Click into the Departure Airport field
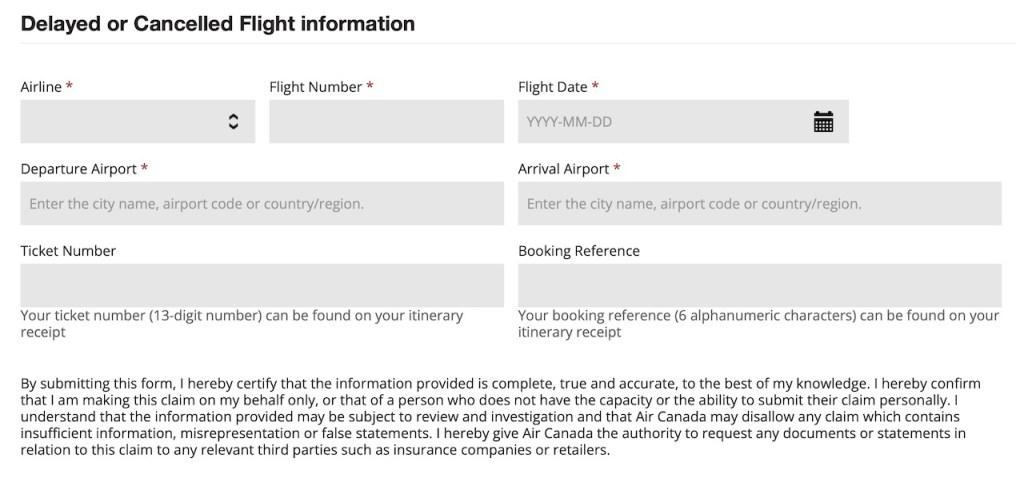The width and height of the screenshot is (1024, 494). click(262, 204)
